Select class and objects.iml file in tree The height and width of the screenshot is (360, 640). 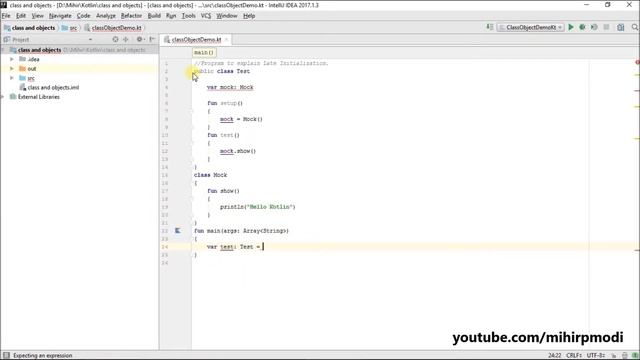point(49,87)
